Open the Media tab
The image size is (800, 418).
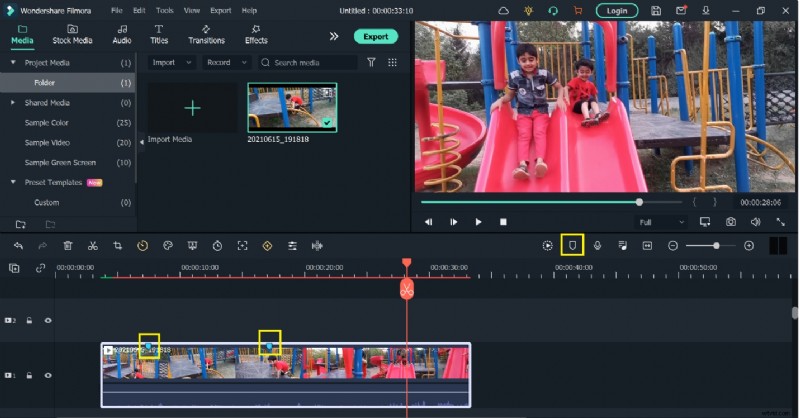(22, 35)
